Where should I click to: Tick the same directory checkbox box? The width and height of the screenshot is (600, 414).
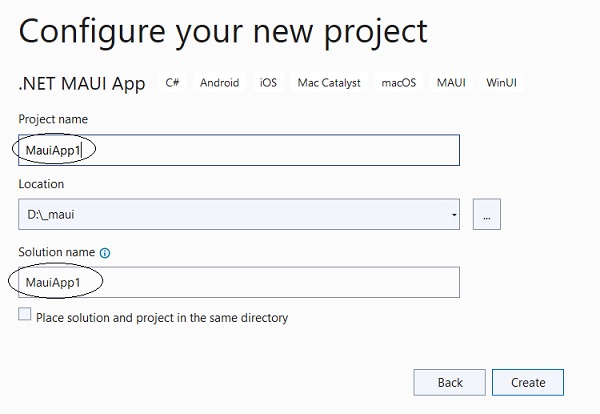click(25, 314)
